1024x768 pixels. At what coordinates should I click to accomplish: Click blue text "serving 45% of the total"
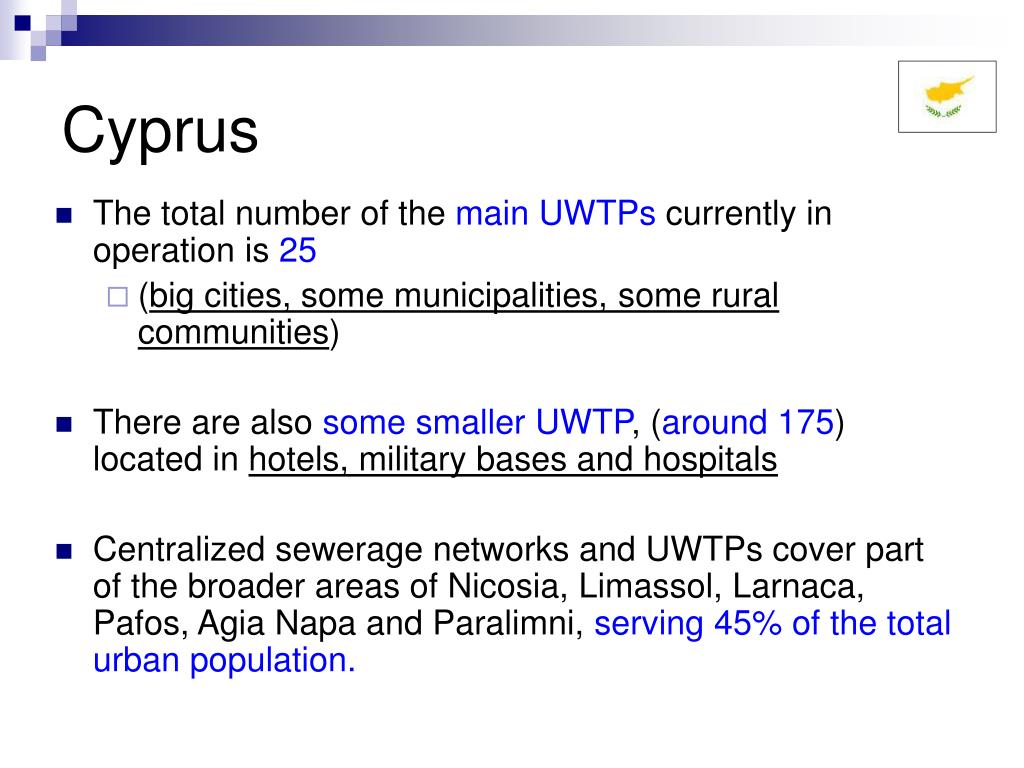click(772, 623)
